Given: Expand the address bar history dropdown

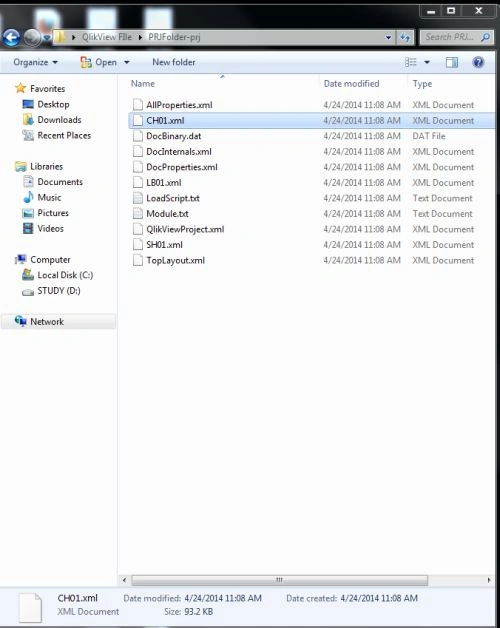Looking at the screenshot, I should pyautogui.click(x=388, y=37).
